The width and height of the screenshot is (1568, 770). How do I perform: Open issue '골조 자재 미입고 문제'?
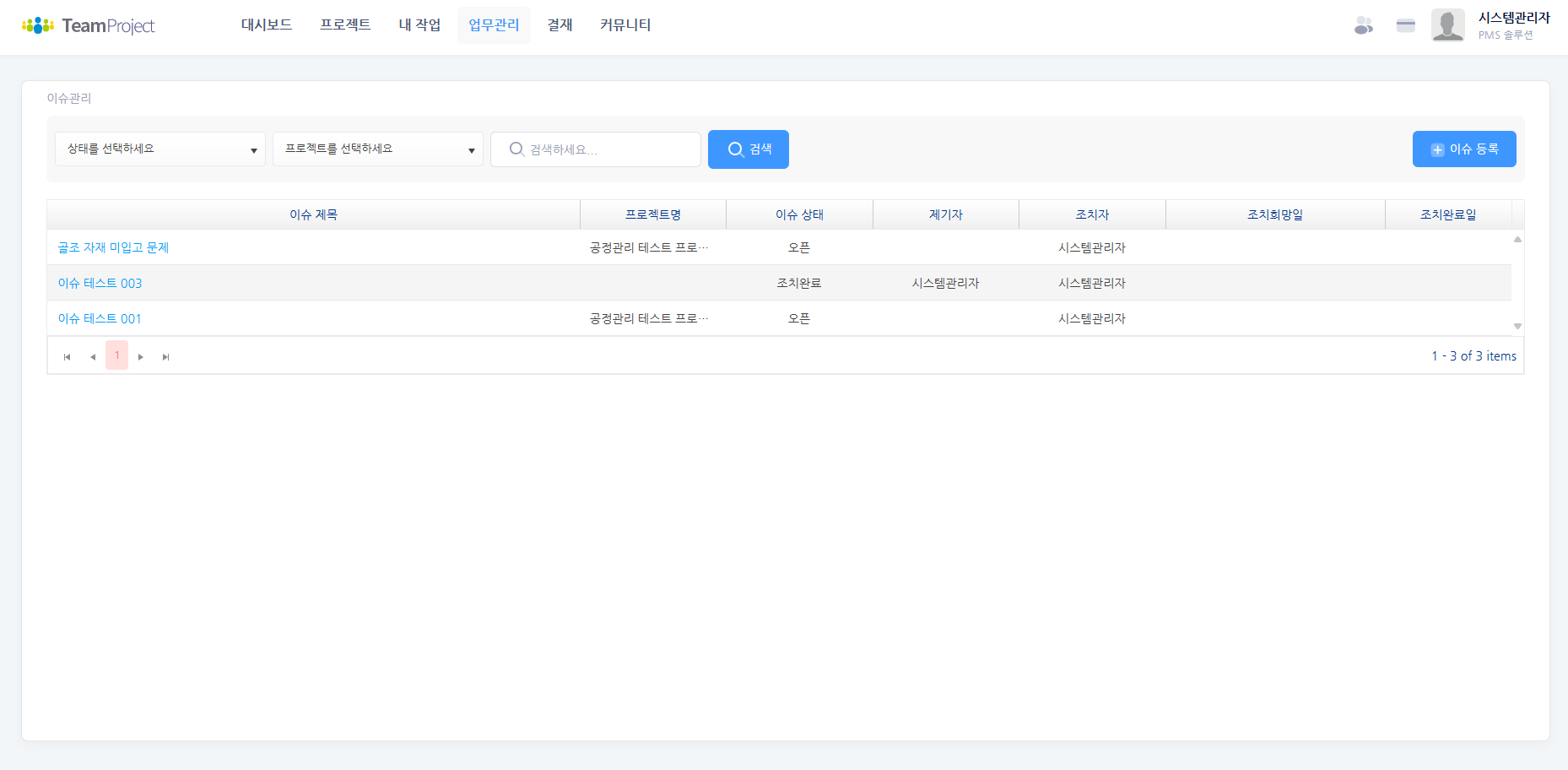tap(113, 247)
